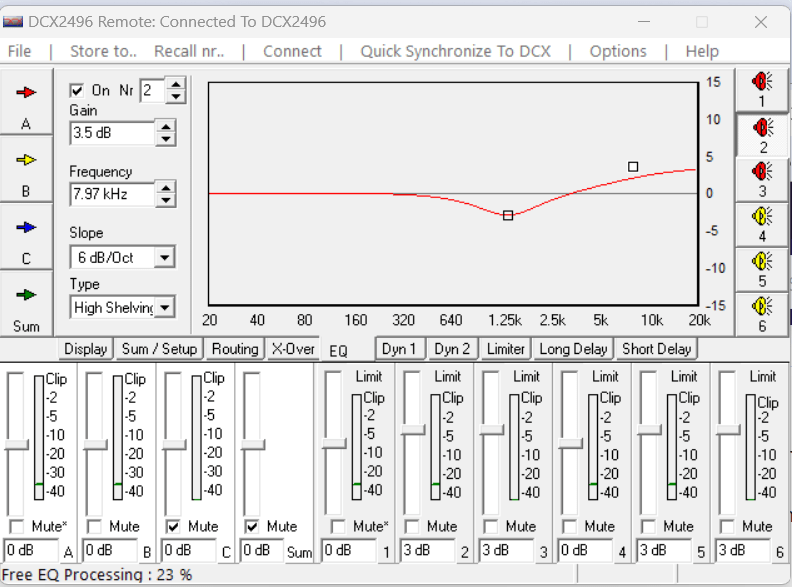Switch to Dyn 2 tab
792x587 pixels.
coord(452,349)
